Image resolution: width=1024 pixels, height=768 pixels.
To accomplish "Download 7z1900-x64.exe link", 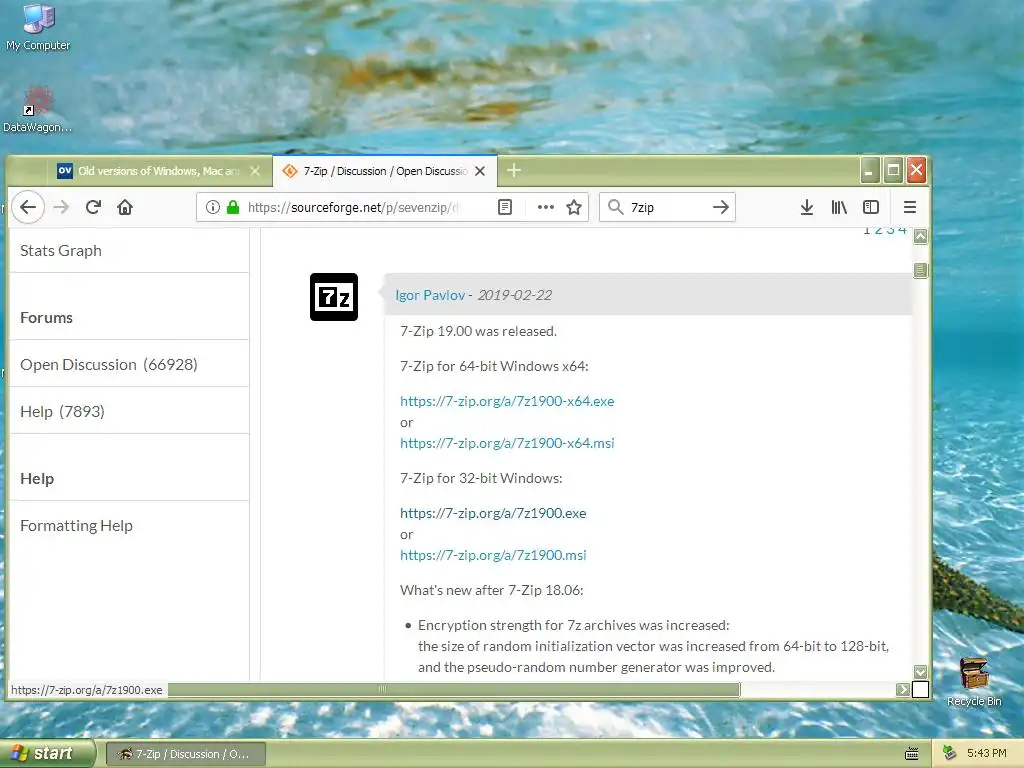I will tap(507, 401).
